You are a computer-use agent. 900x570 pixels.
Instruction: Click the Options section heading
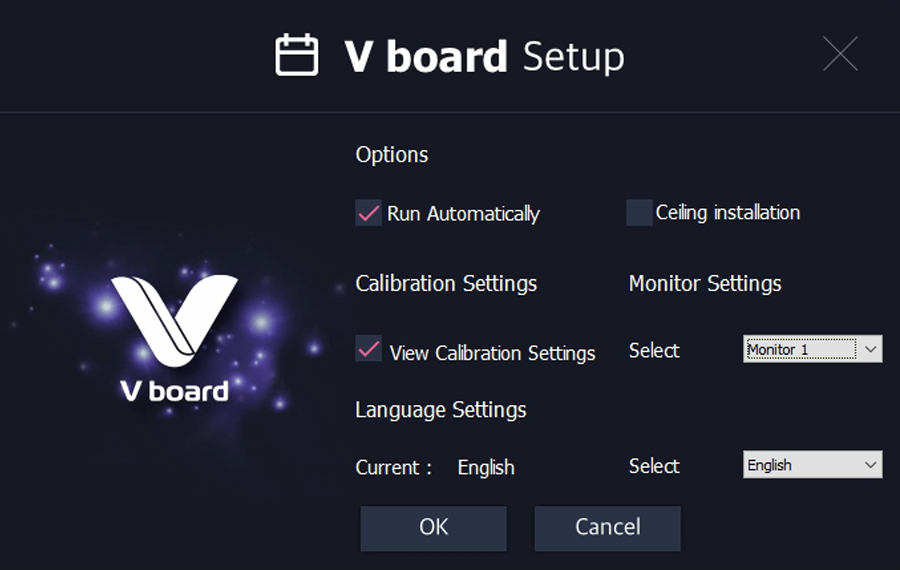392,155
